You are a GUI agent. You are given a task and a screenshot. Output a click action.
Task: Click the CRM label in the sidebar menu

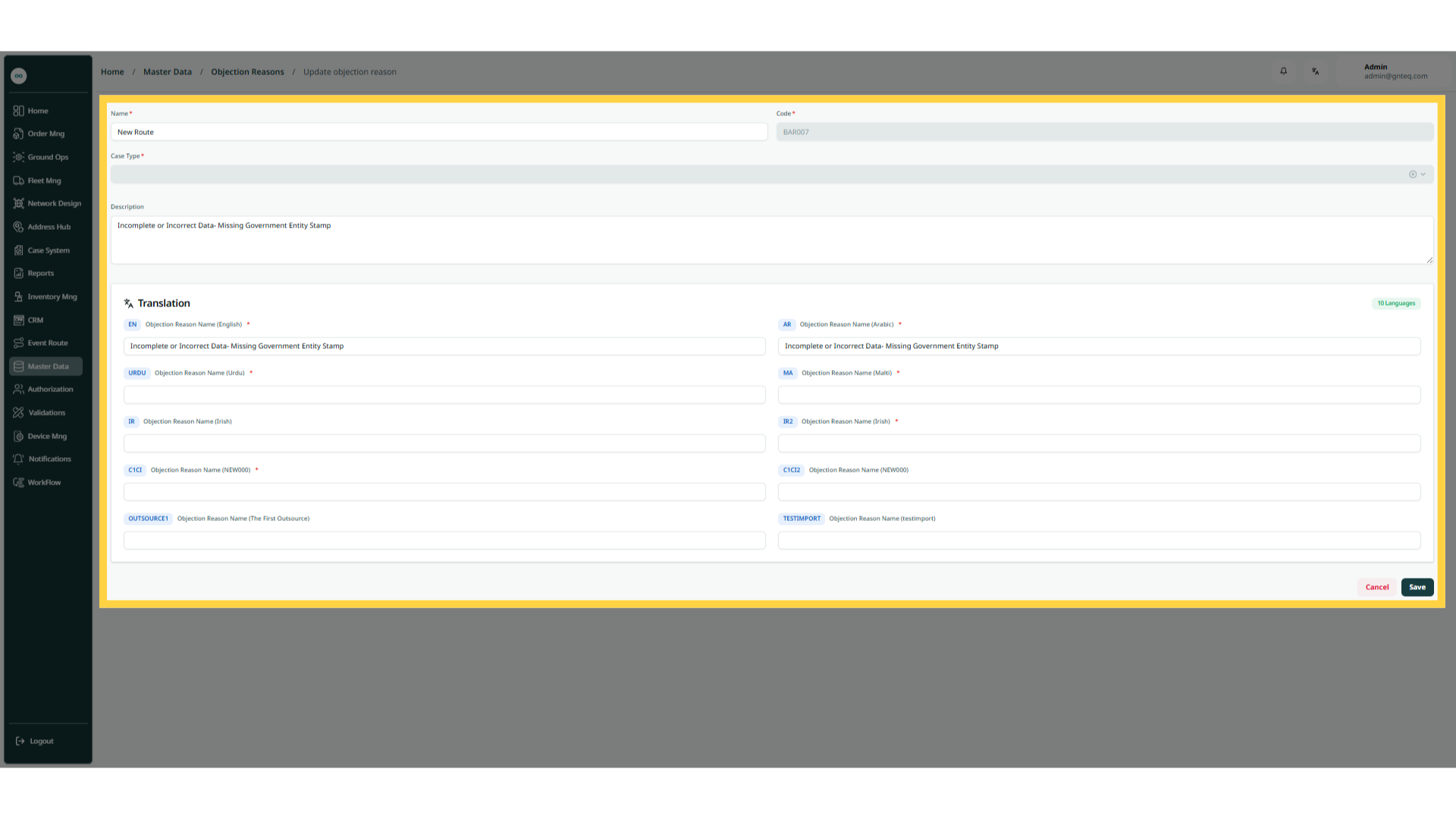pyautogui.click(x=36, y=320)
